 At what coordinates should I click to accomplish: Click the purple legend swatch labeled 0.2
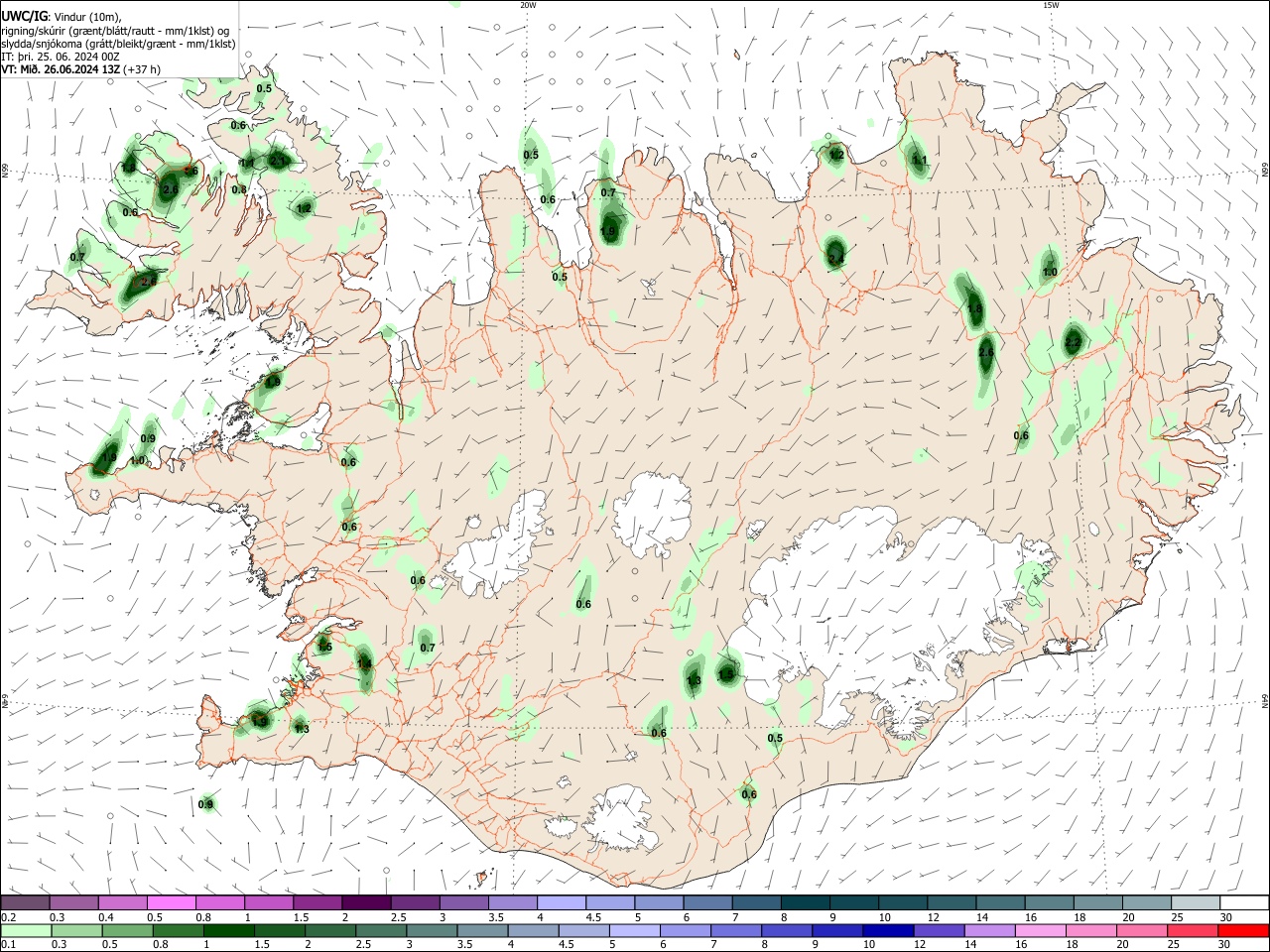pyautogui.click(x=25, y=902)
